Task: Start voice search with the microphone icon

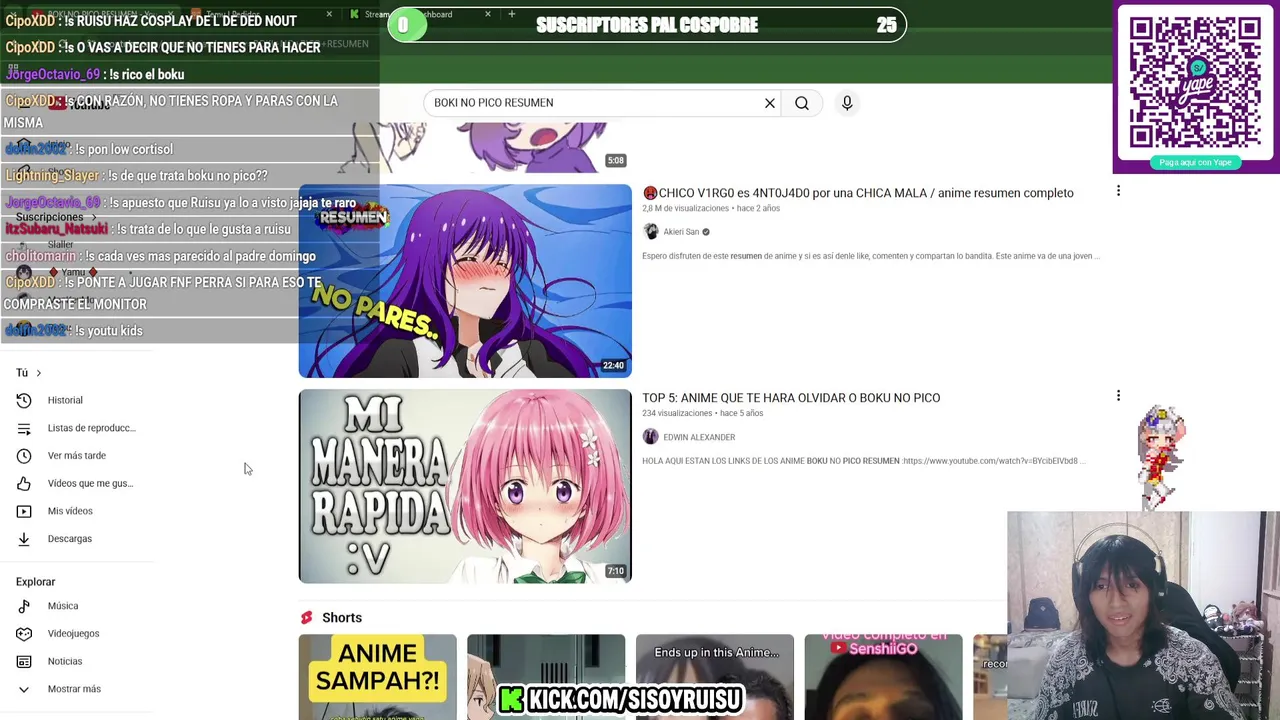Action: [x=847, y=103]
